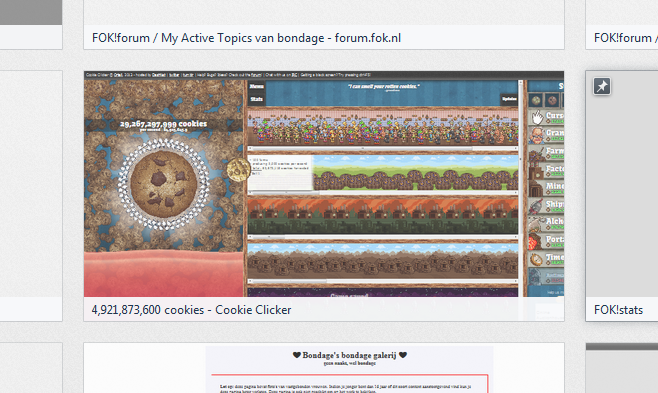Open the Menu button in Cookie Clicker
This screenshot has height=393, width=658.
(256, 87)
